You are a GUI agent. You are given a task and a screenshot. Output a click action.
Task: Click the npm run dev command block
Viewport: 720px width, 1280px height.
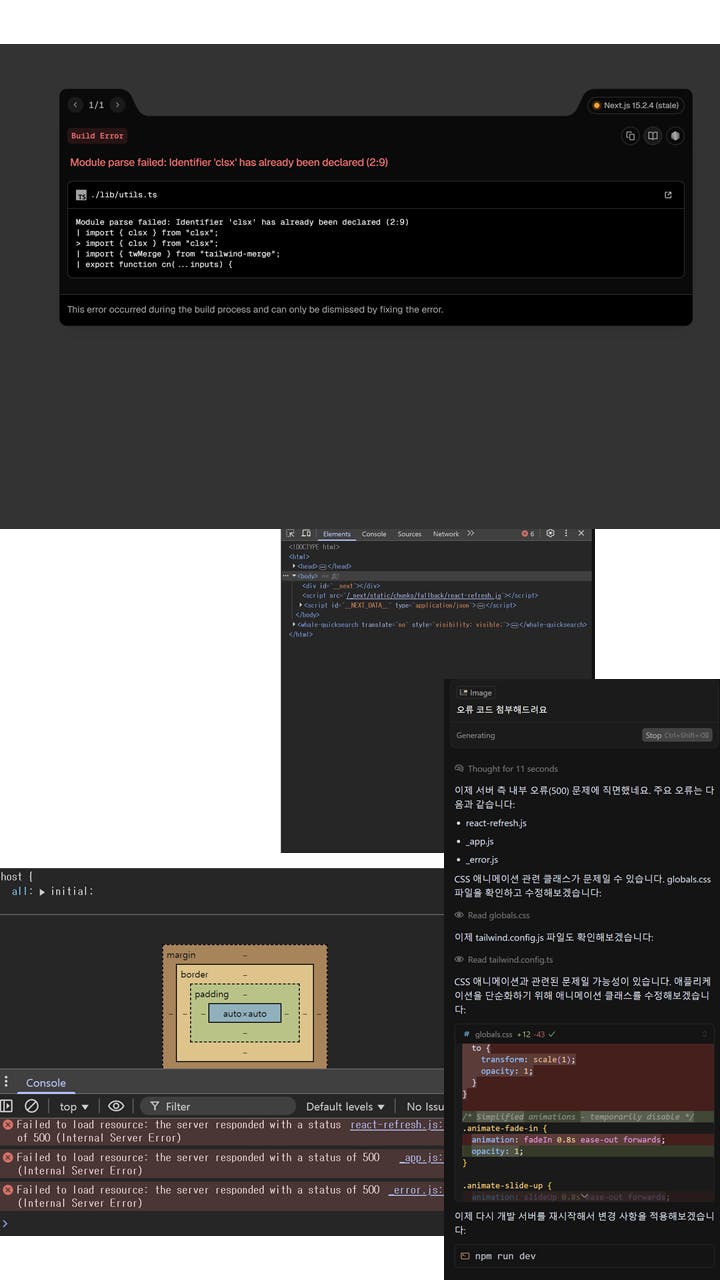583,1256
